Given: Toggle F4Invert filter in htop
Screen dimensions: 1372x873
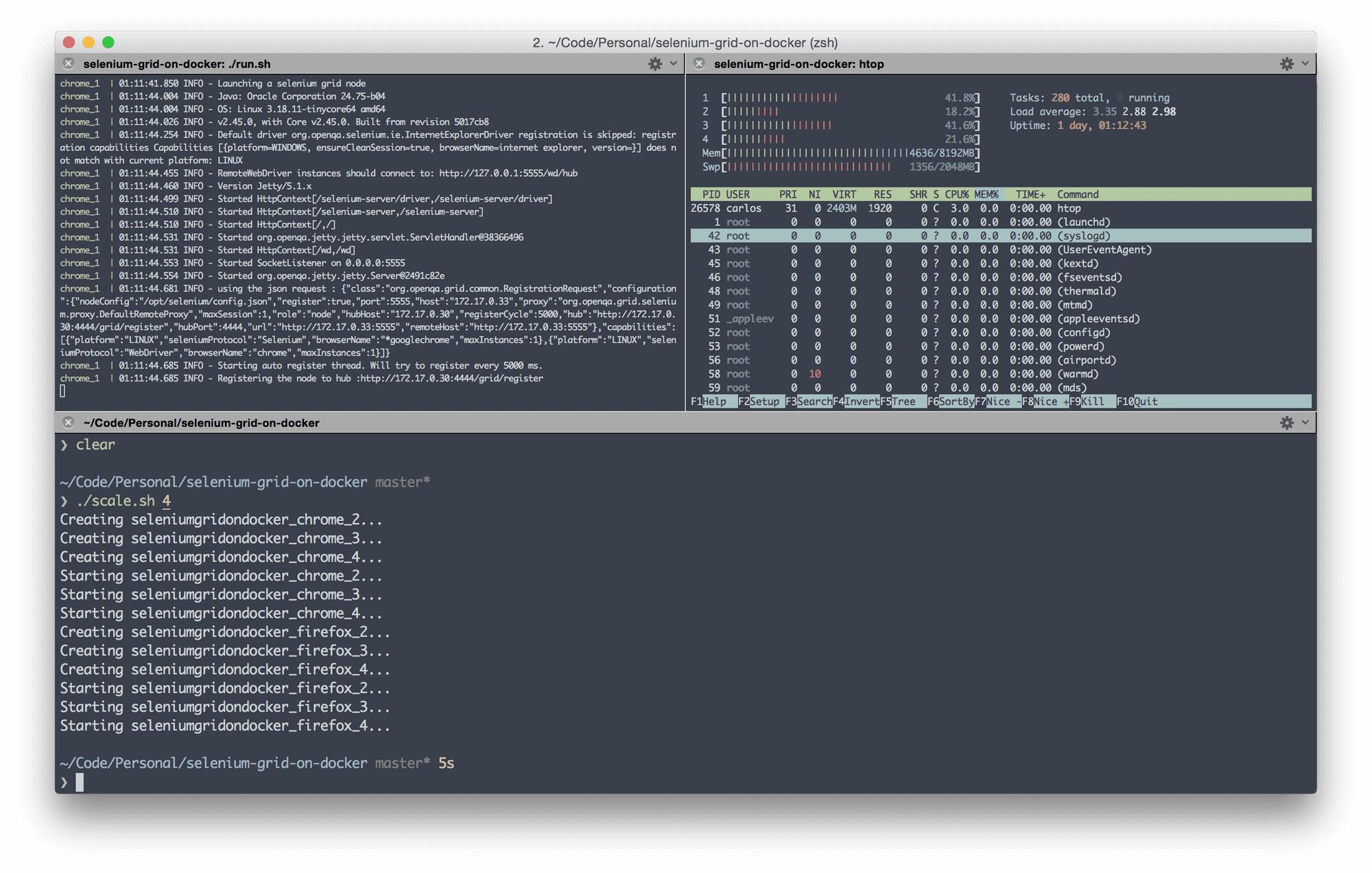Looking at the screenshot, I should (x=854, y=402).
